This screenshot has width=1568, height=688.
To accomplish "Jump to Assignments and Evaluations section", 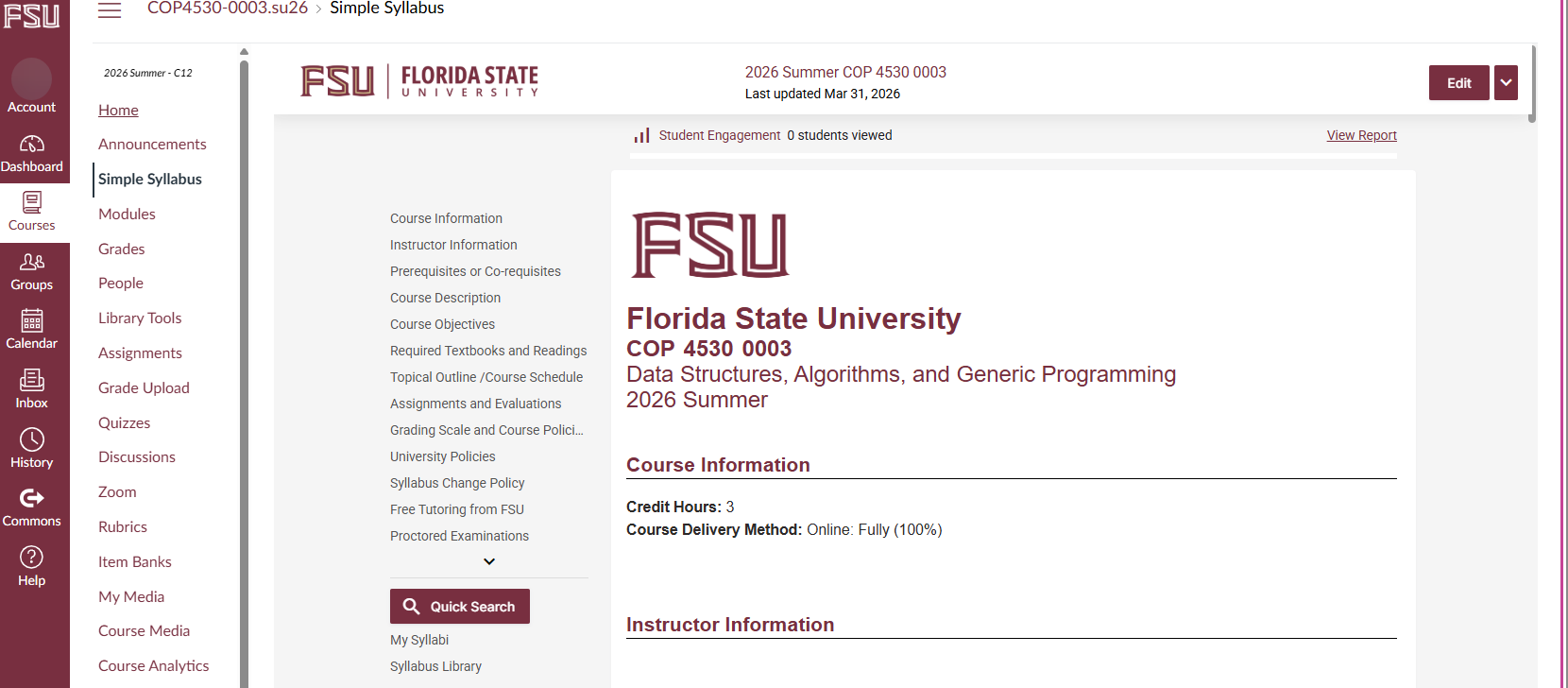I will [475, 404].
